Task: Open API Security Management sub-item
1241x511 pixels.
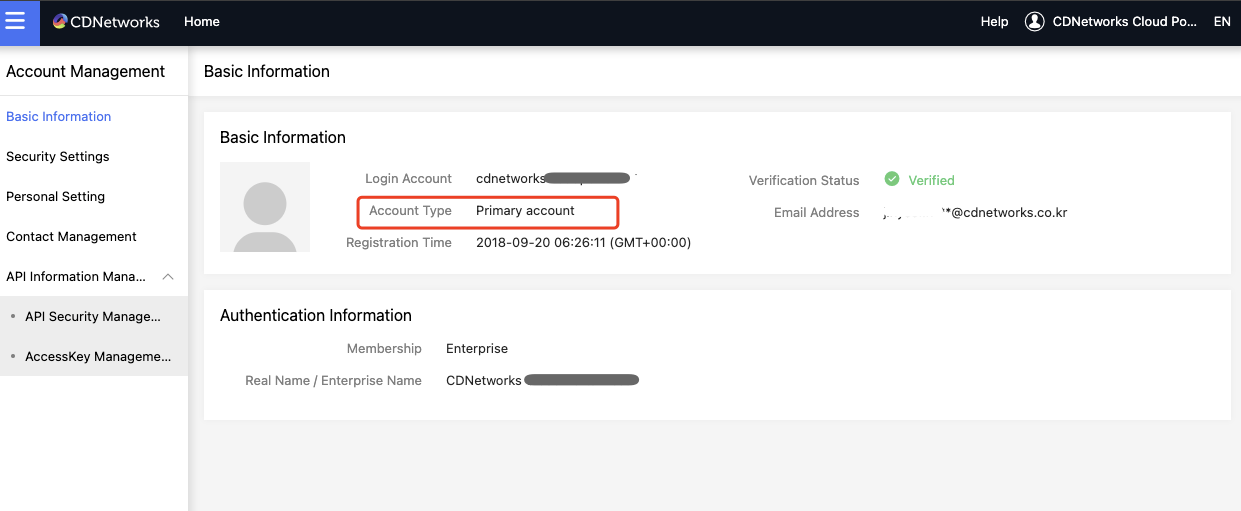Action: pyautogui.click(x=93, y=317)
